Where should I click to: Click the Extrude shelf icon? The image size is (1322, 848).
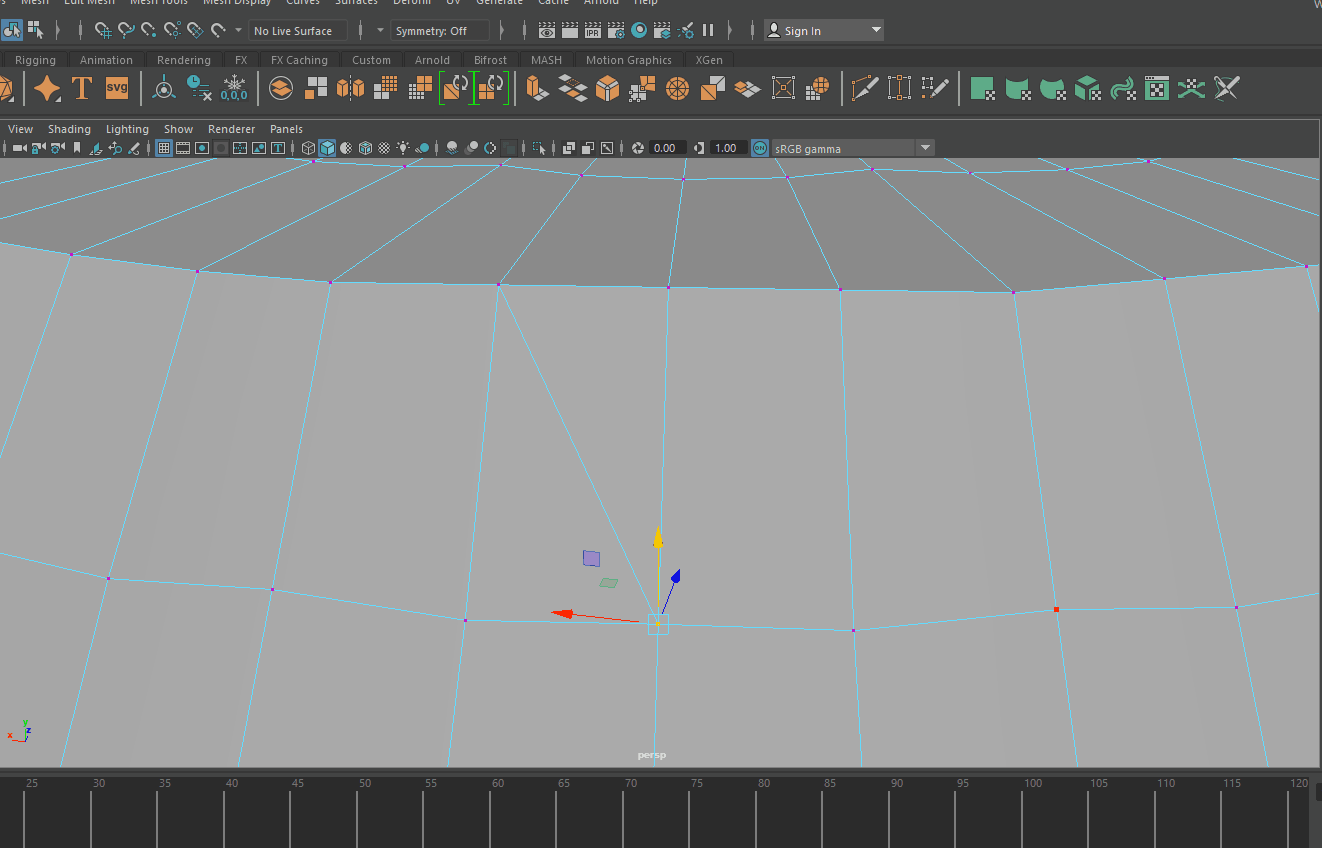(538, 89)
